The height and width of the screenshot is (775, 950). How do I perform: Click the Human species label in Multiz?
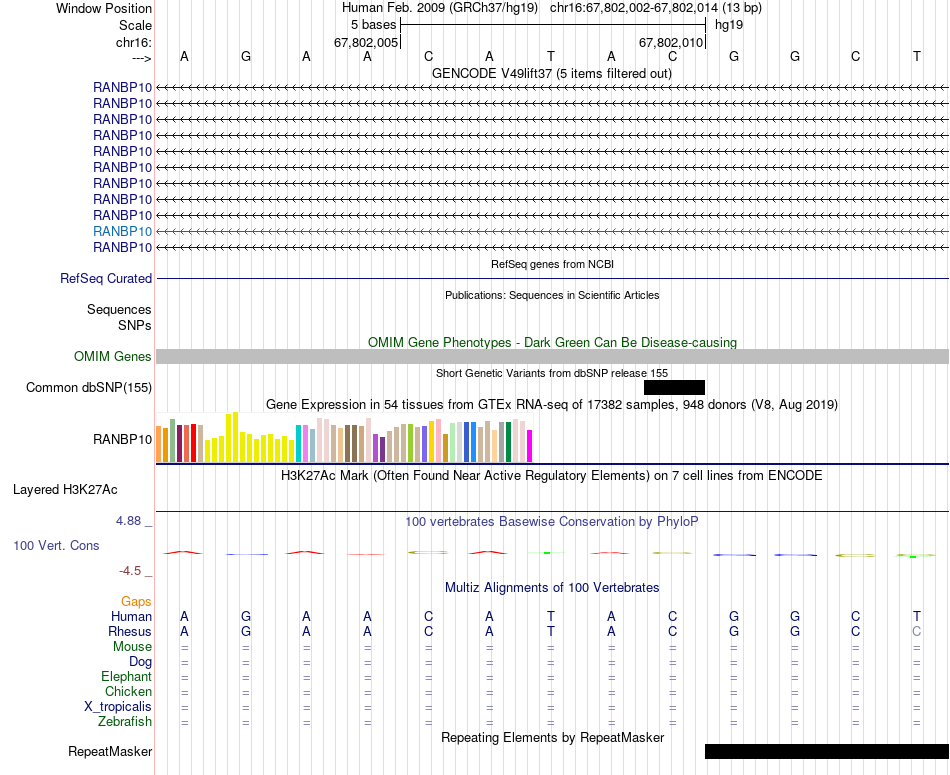pyautogui.click(x=131, y=616)
